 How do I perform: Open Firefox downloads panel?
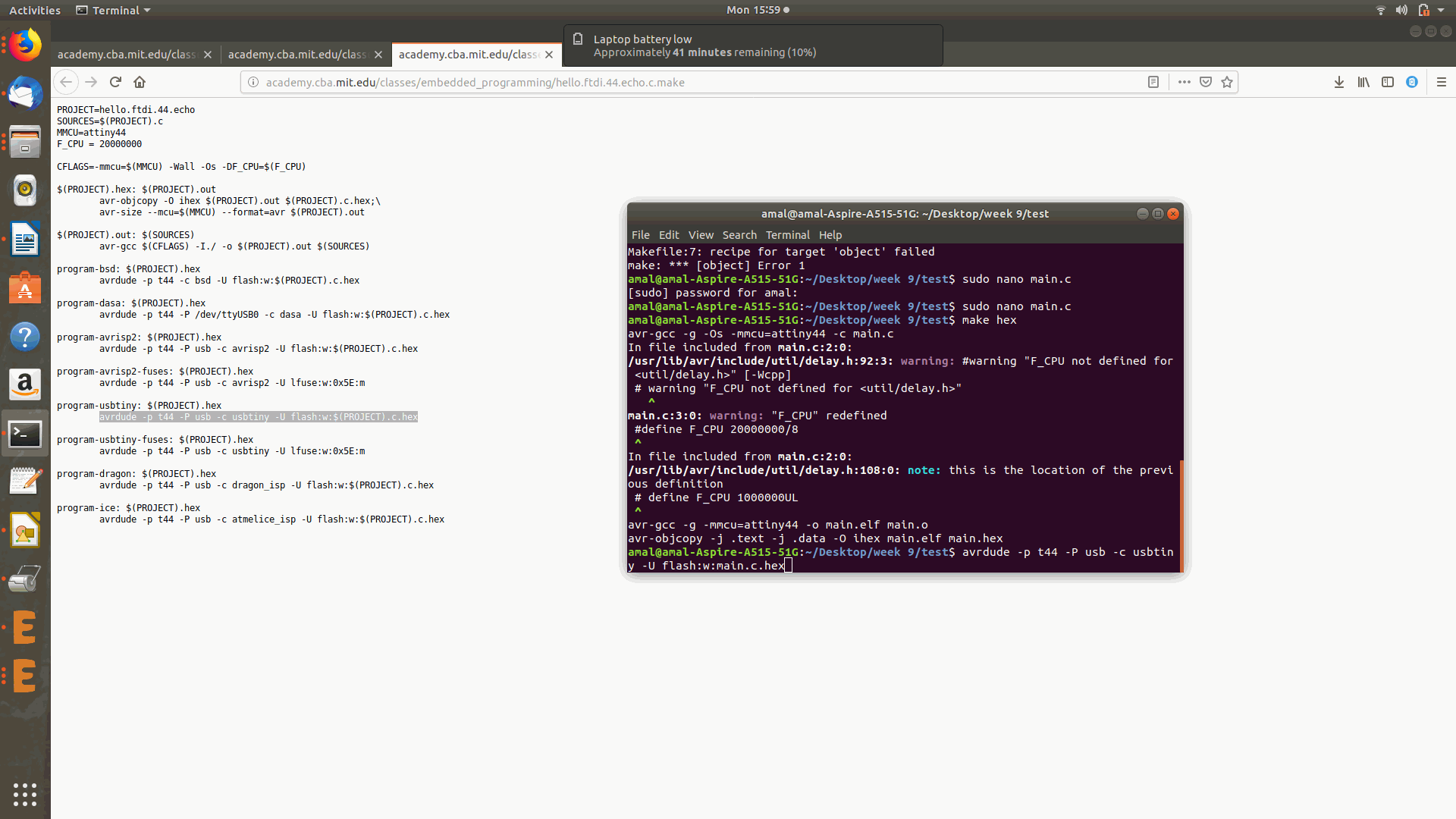pos(1339,82)
